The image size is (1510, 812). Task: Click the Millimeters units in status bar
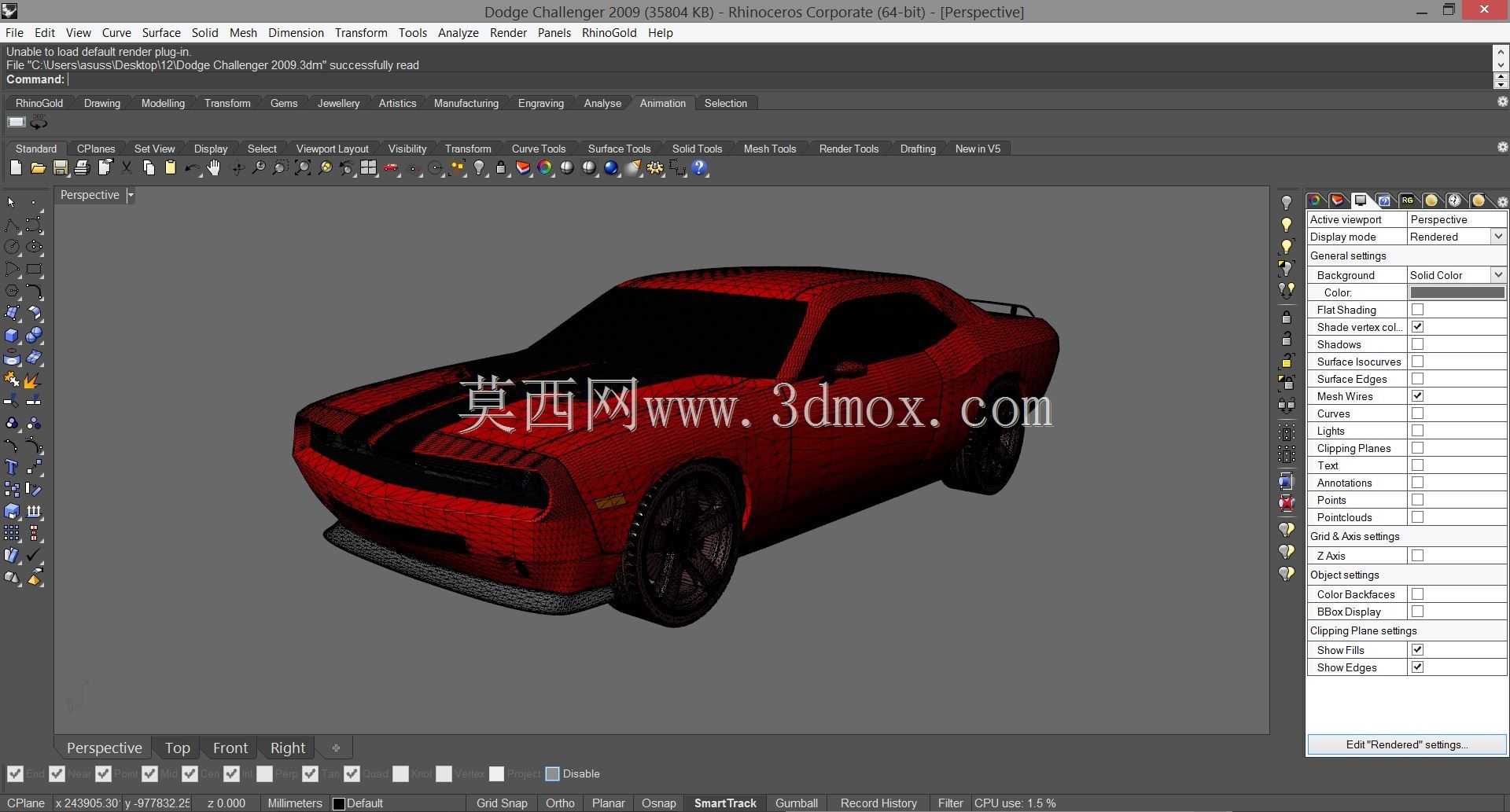pyautogui.click(x=295, y=803)
